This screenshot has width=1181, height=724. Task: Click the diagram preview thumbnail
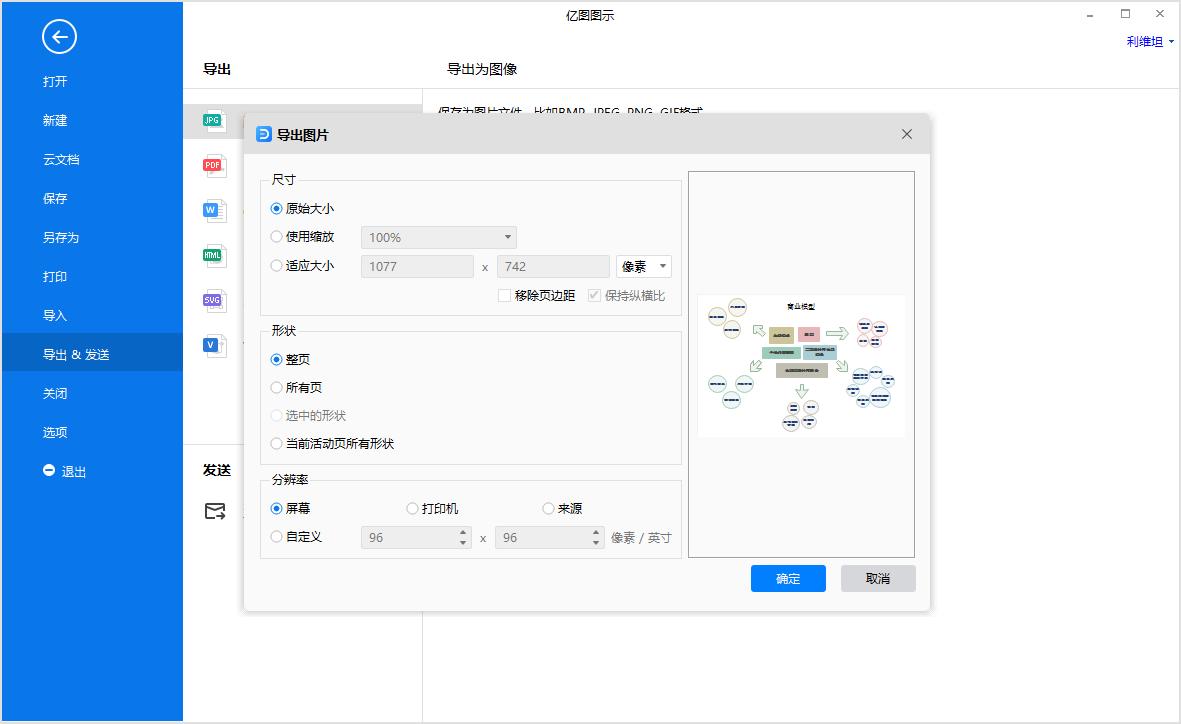pos(801,365)
